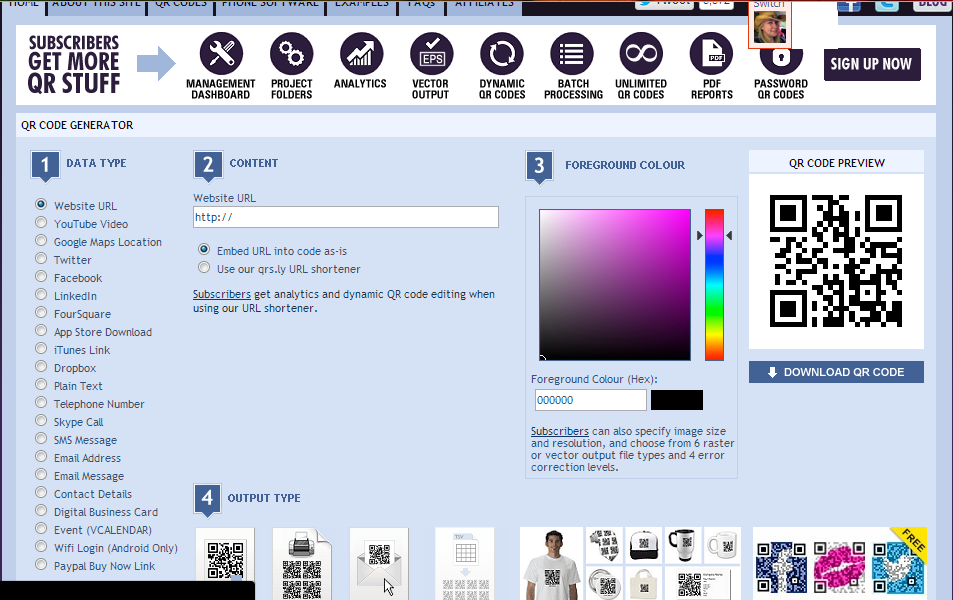Image resolution: width=953 pixels, height=600 pixels.
Task: Select the Wifi Login (Android Only) option
Action: pos(41,546)
